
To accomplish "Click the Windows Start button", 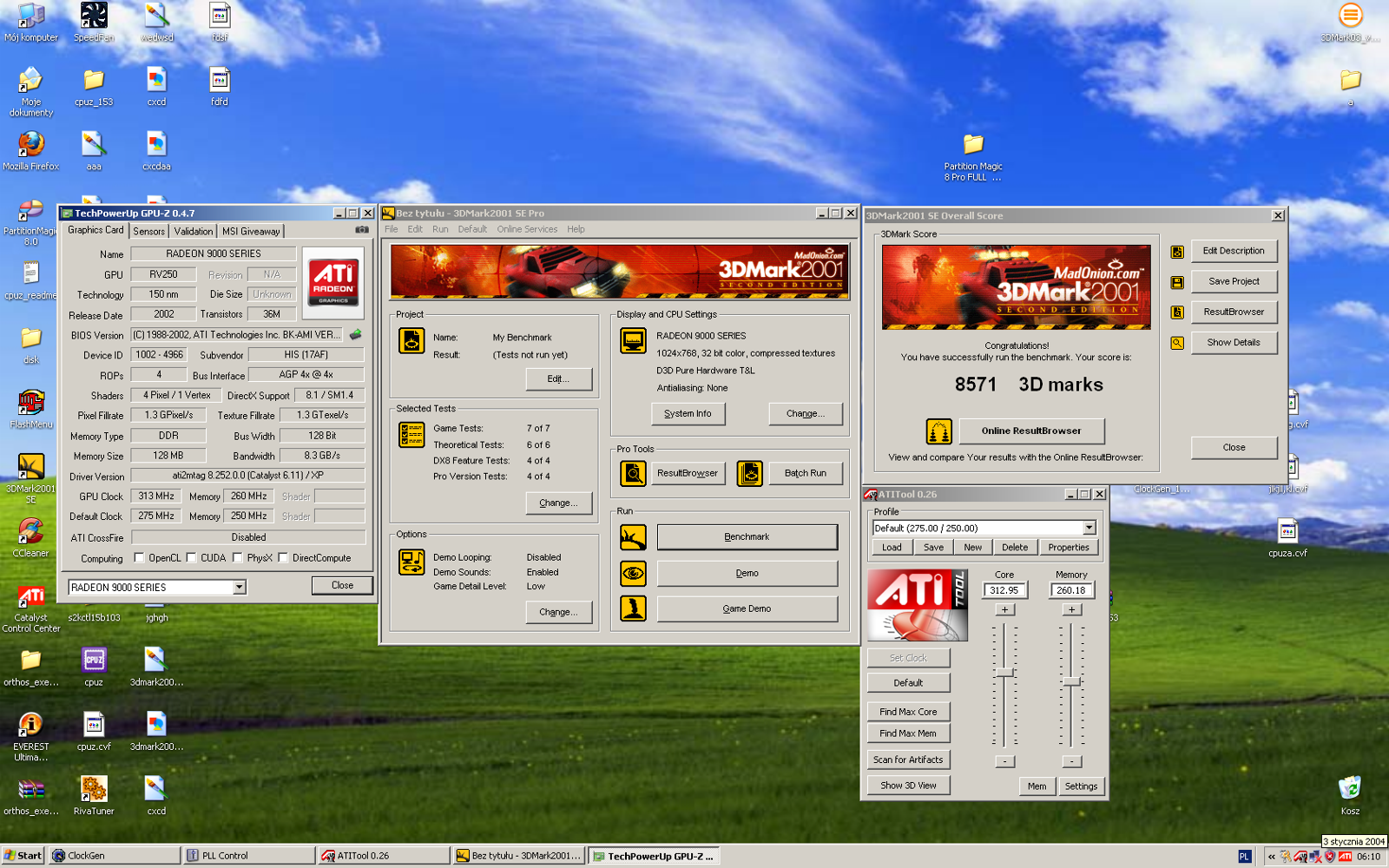I will (23, 856).
